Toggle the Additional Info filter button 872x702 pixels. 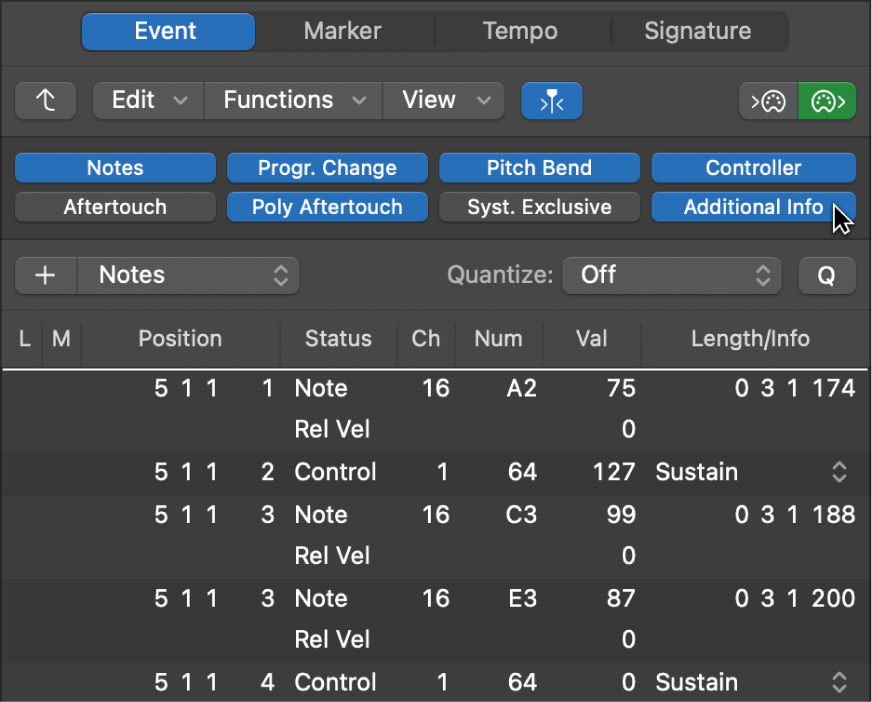pos(753,207)
